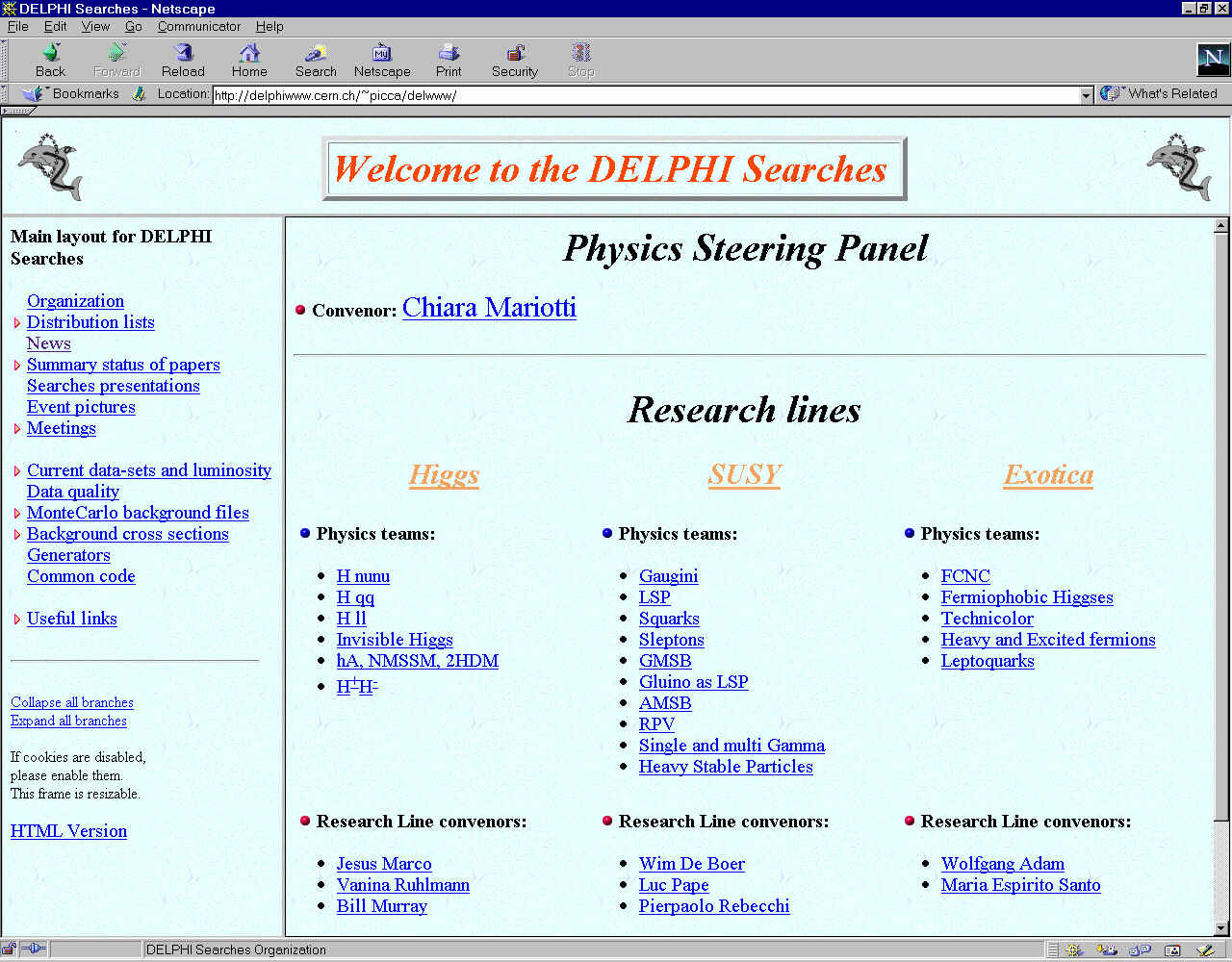The width and height of the screenshot is (1232, 962).
Task: Click the Back arrow icon
Action: 50,53
